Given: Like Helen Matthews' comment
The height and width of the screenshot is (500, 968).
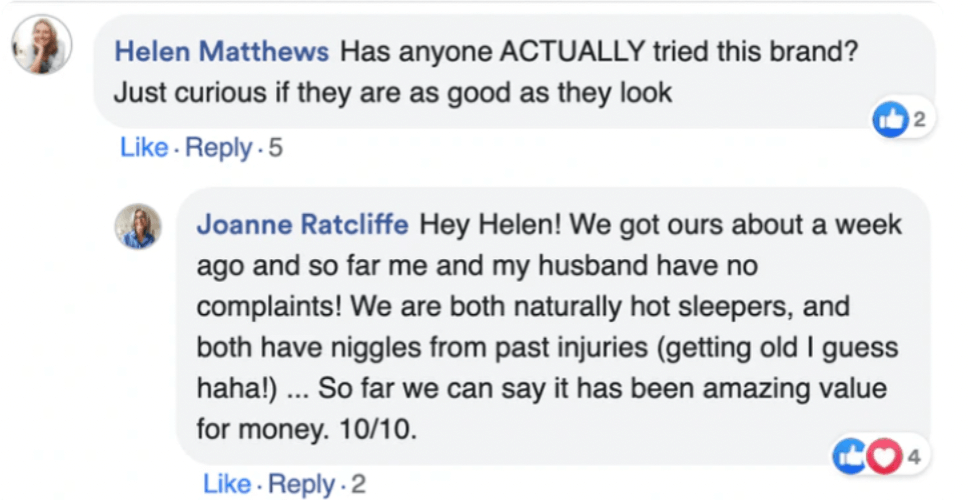Looking at the screenshot, I should point(143,148).
